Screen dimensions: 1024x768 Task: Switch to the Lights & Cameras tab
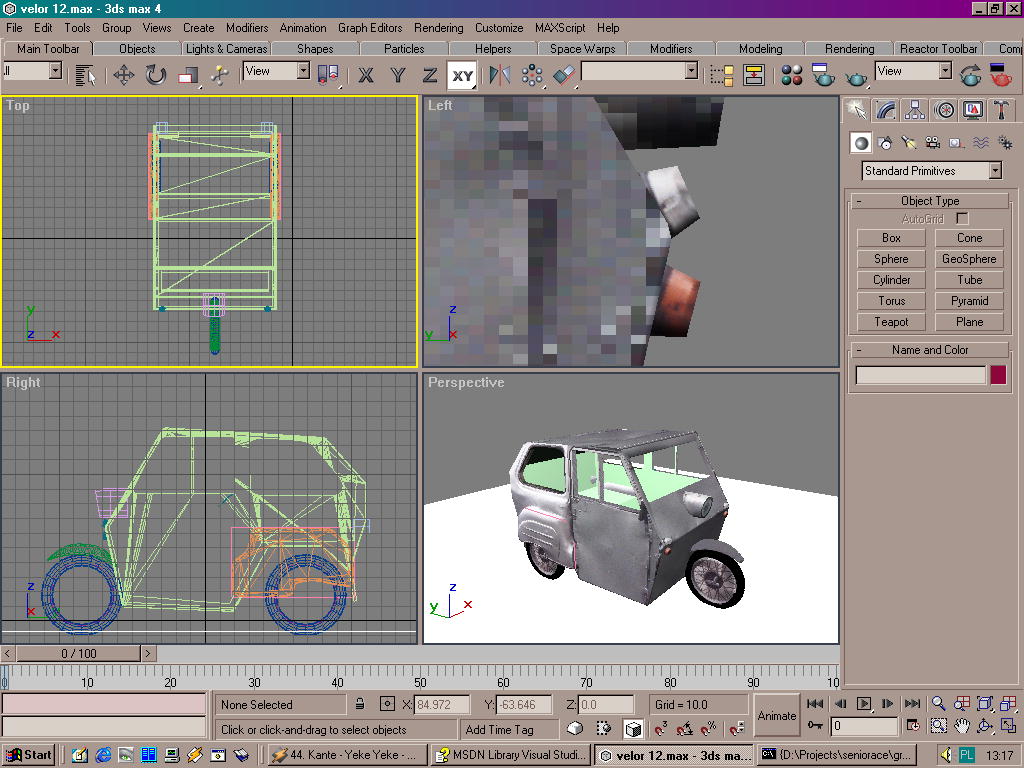[226, 48]
